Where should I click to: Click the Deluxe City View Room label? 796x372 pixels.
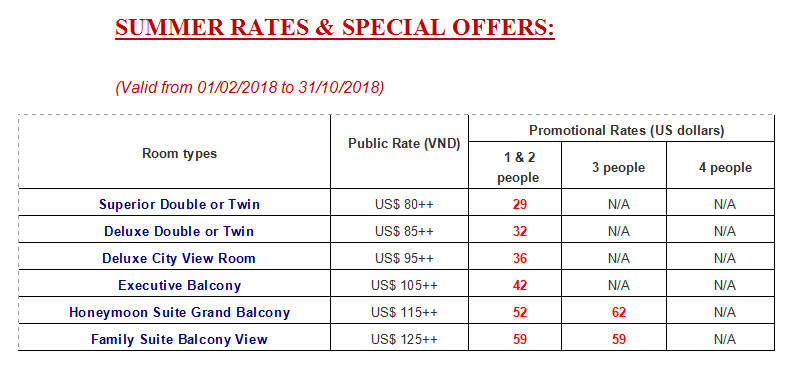179,258
